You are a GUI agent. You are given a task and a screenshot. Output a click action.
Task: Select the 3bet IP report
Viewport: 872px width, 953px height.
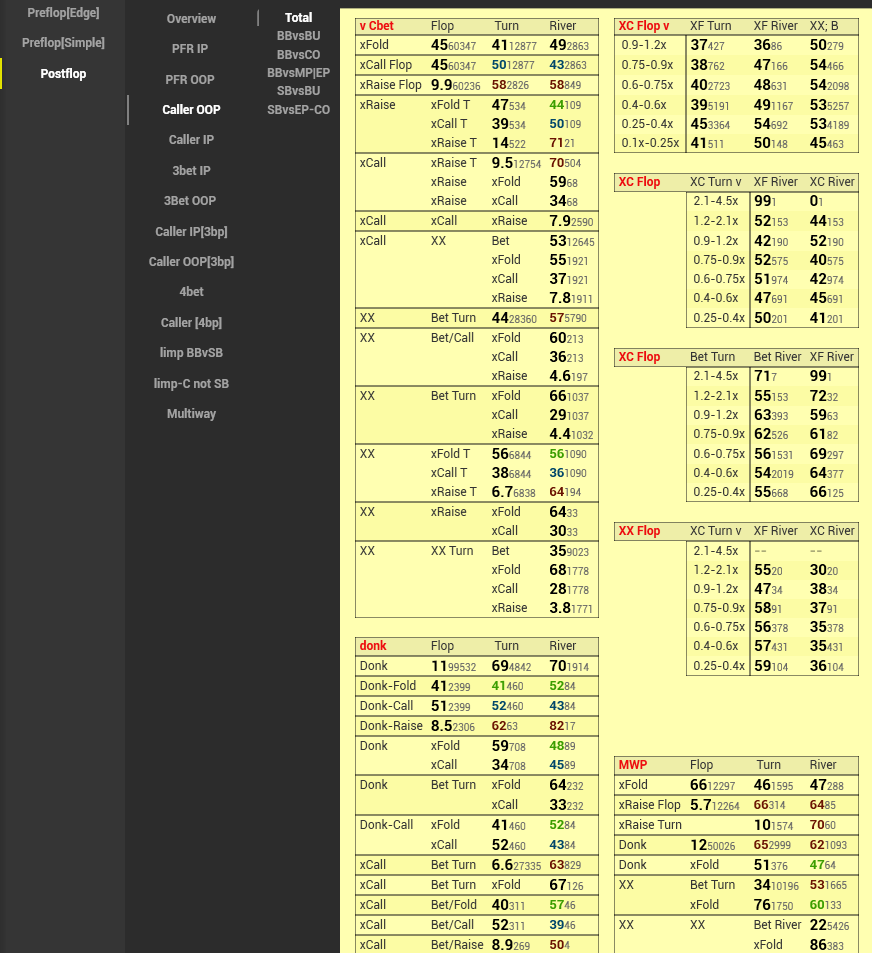[x=191, y=171]
